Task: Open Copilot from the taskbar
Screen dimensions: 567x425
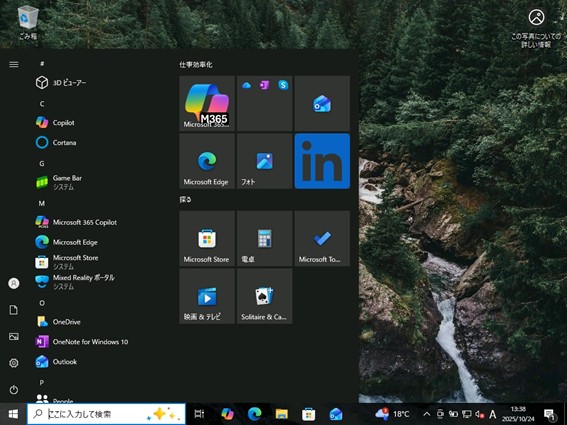Action: pos(227,414)
